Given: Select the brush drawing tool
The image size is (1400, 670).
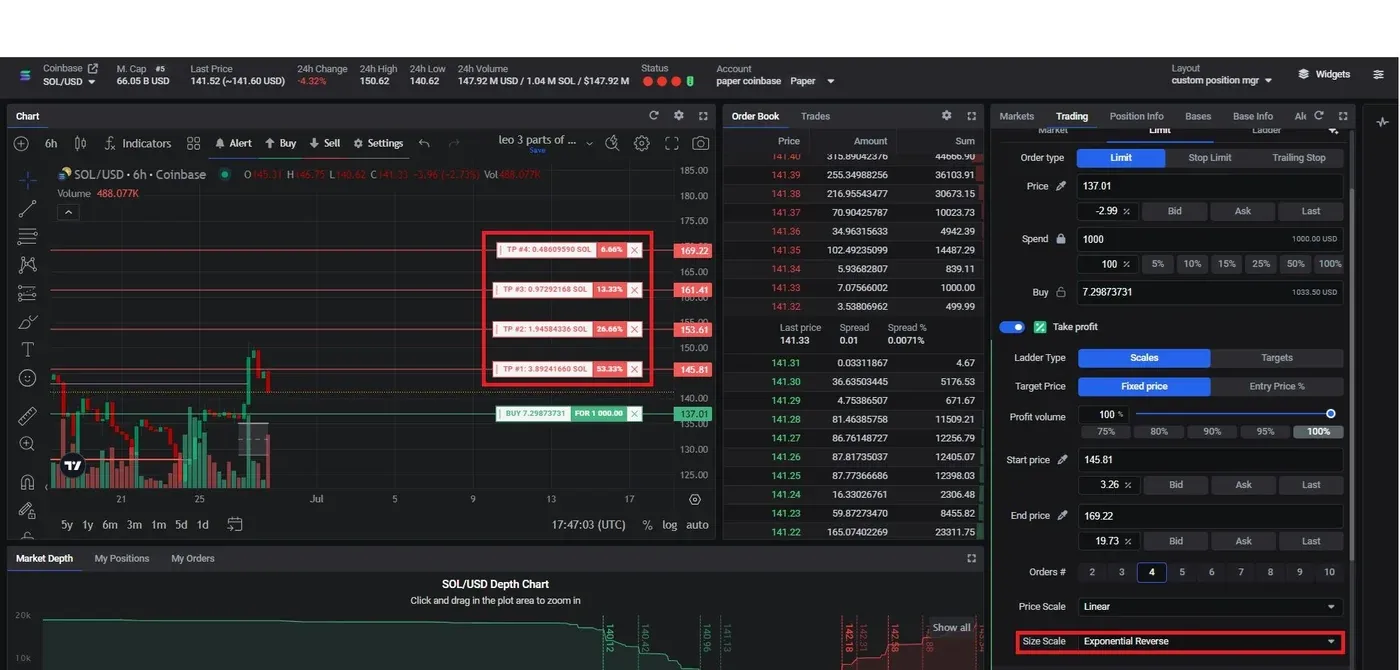Looking at the screenshot, I should pos(27,321).
